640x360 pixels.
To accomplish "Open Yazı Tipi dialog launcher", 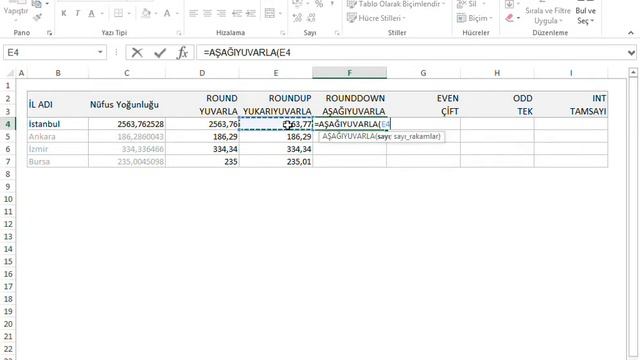I will pos(178,33).
